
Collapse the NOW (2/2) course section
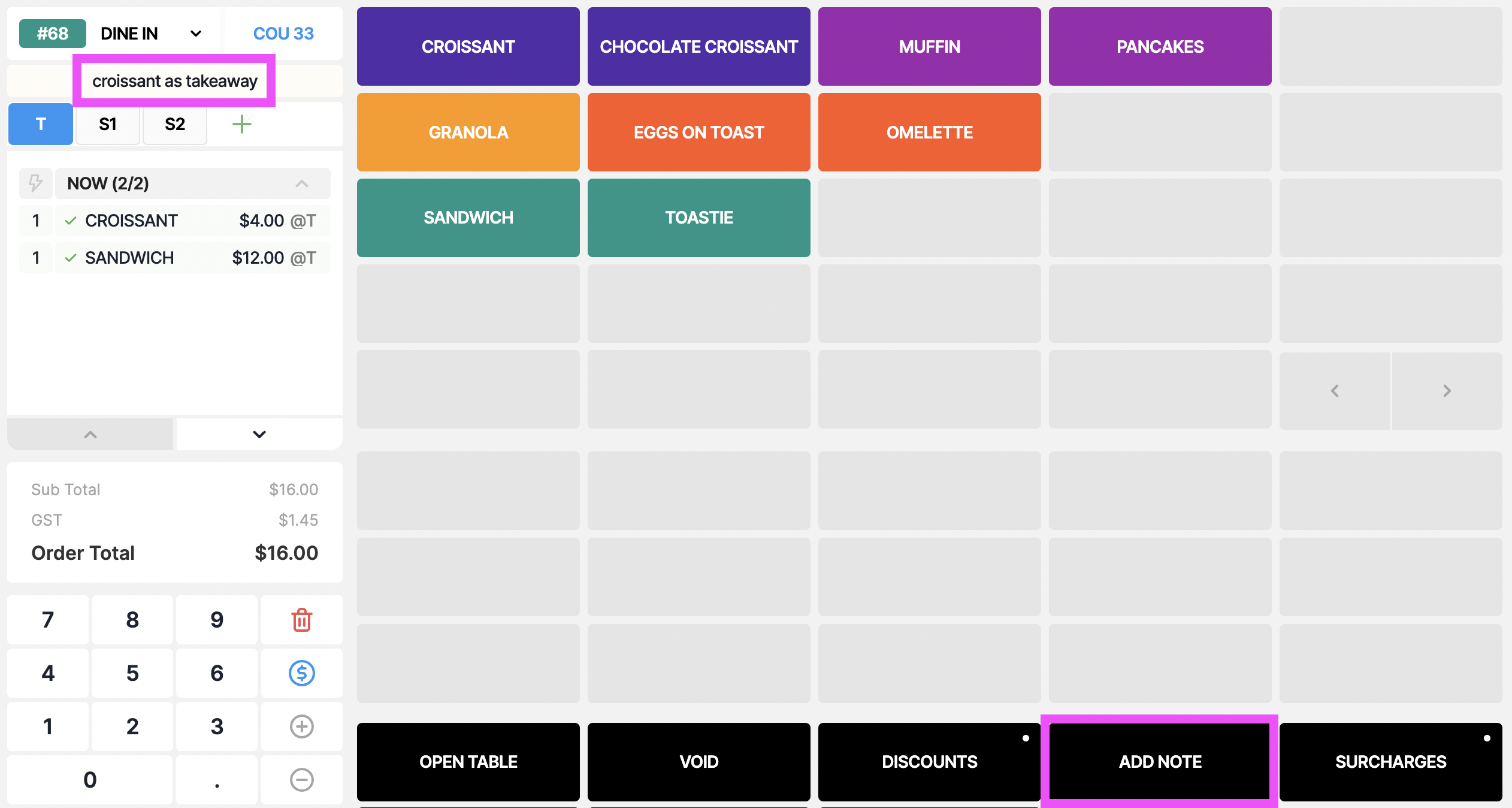(302, 183)
